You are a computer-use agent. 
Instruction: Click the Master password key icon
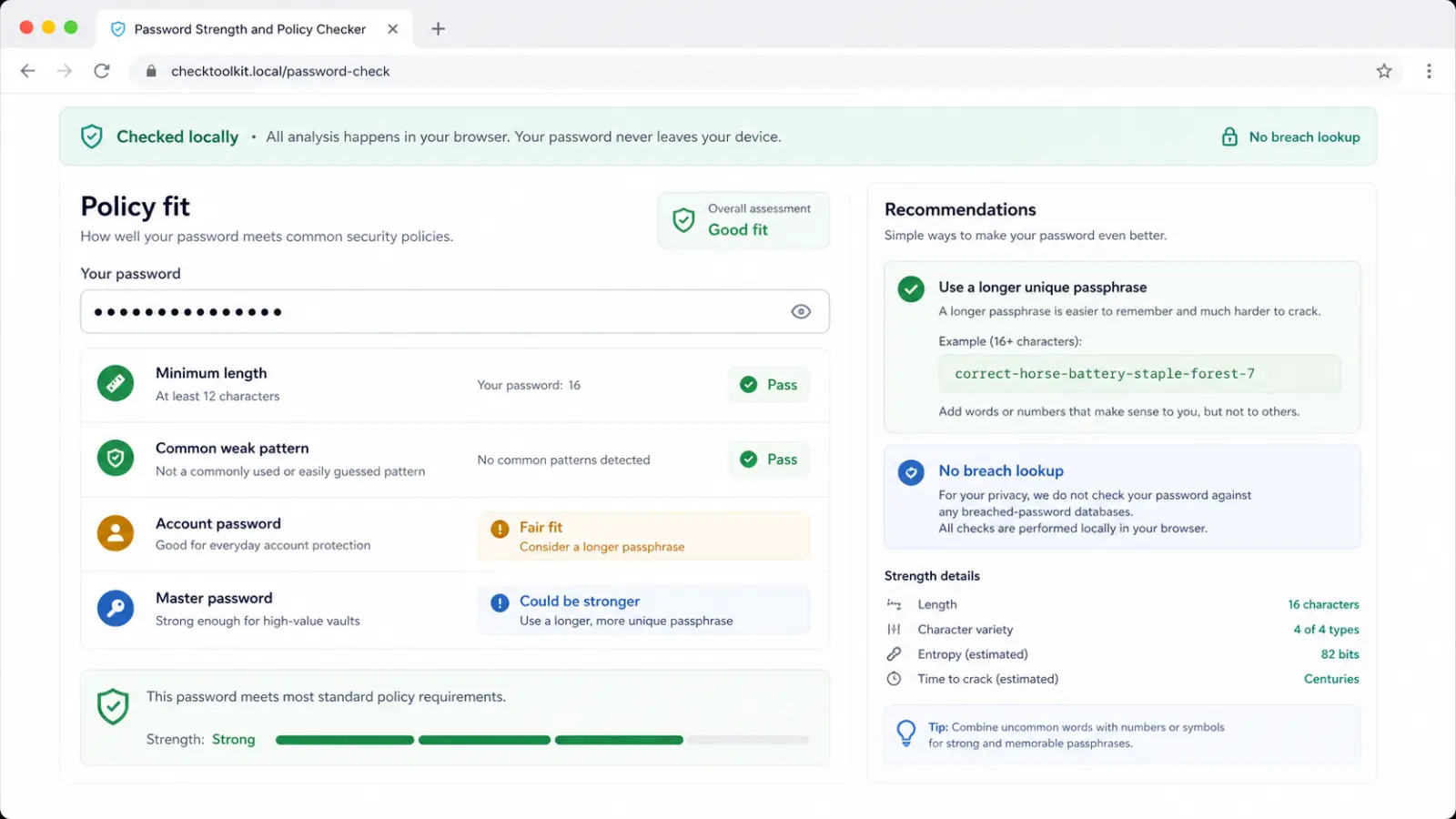coord(116,608)
